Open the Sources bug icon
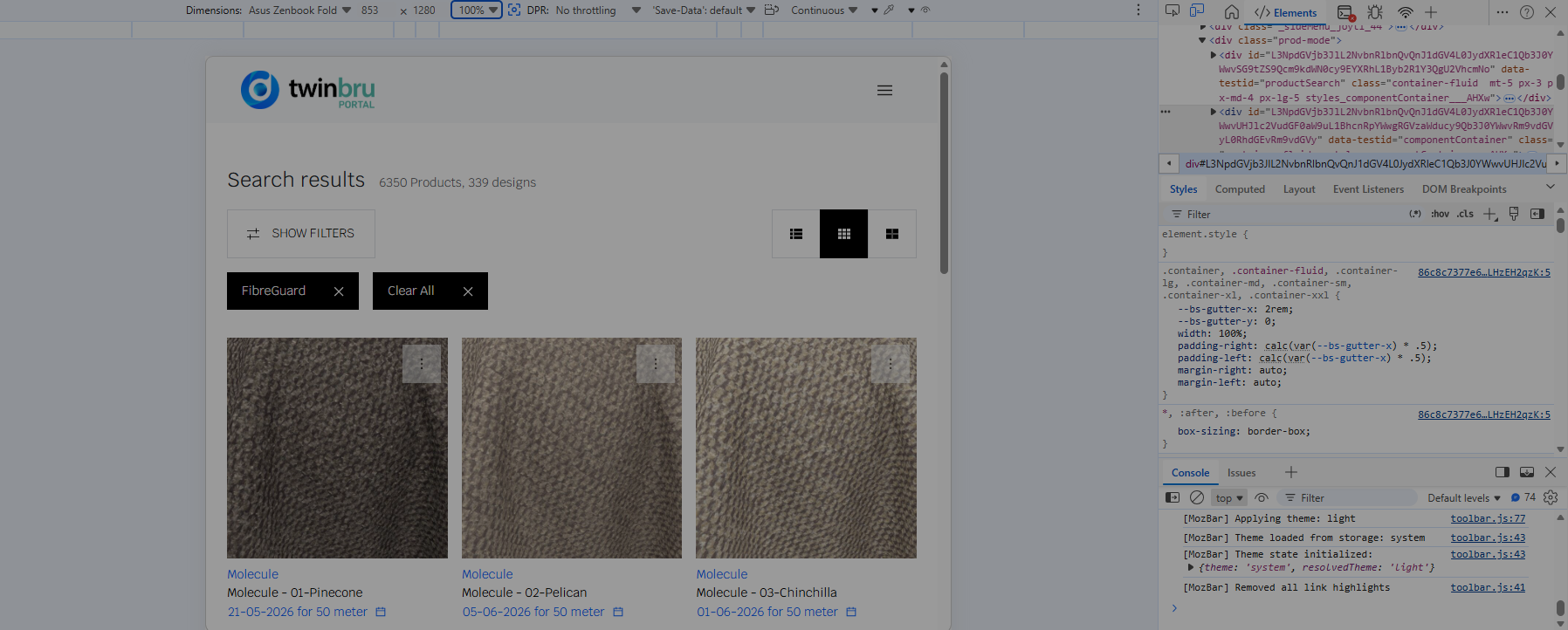Screen dimensions: 1568x630 [x=1375, y=12]
